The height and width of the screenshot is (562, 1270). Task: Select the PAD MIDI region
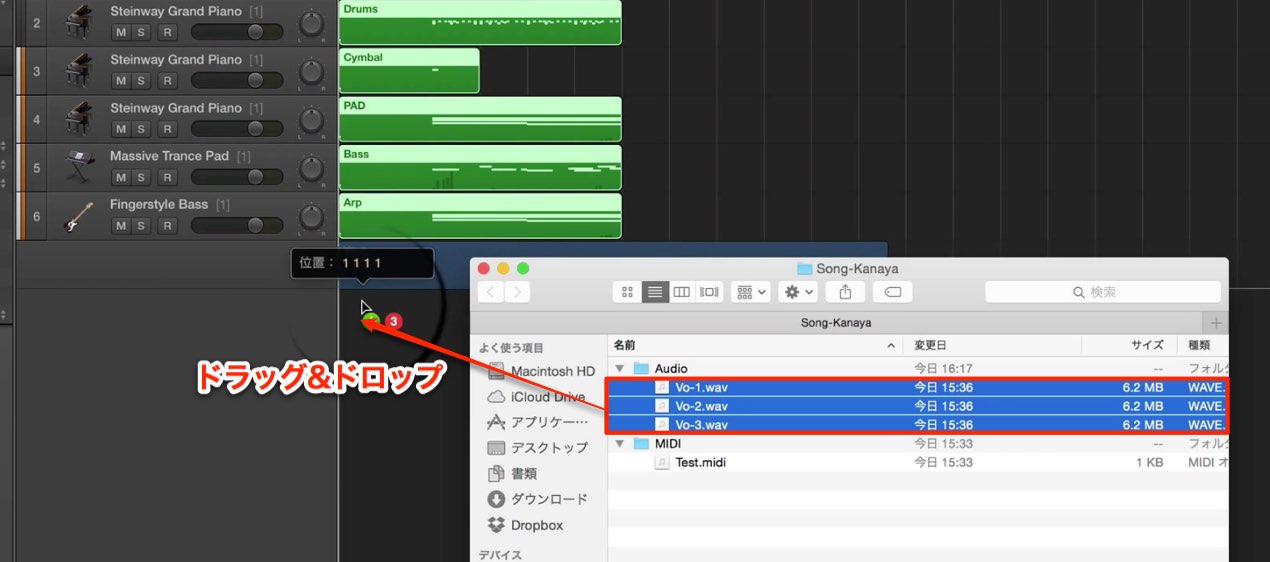[480, 118]
